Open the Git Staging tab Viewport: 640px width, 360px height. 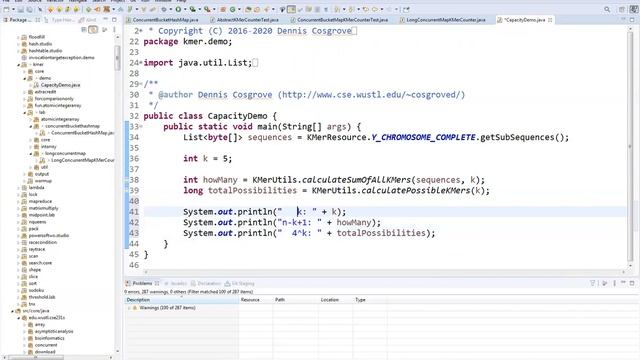pos(240,283)
